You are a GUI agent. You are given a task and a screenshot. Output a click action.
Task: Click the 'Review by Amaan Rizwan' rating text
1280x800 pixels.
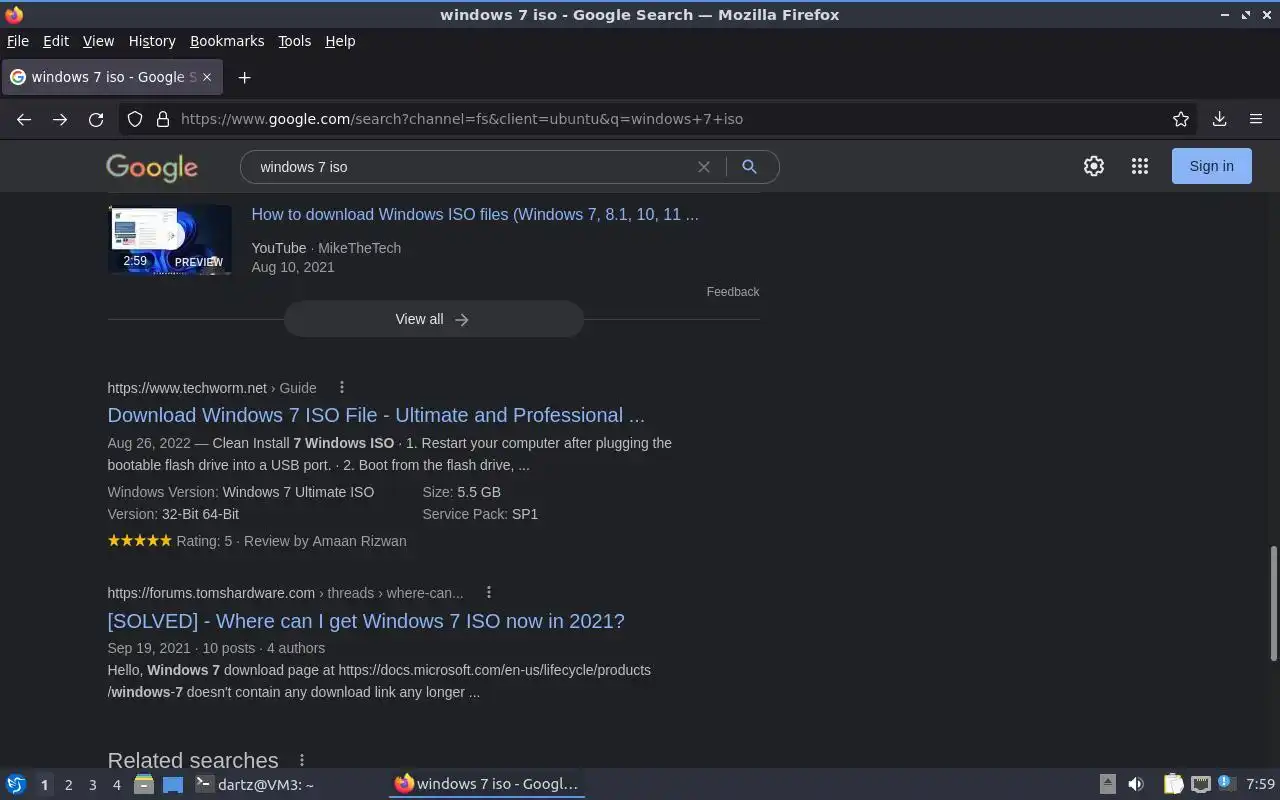click(325, 541)
